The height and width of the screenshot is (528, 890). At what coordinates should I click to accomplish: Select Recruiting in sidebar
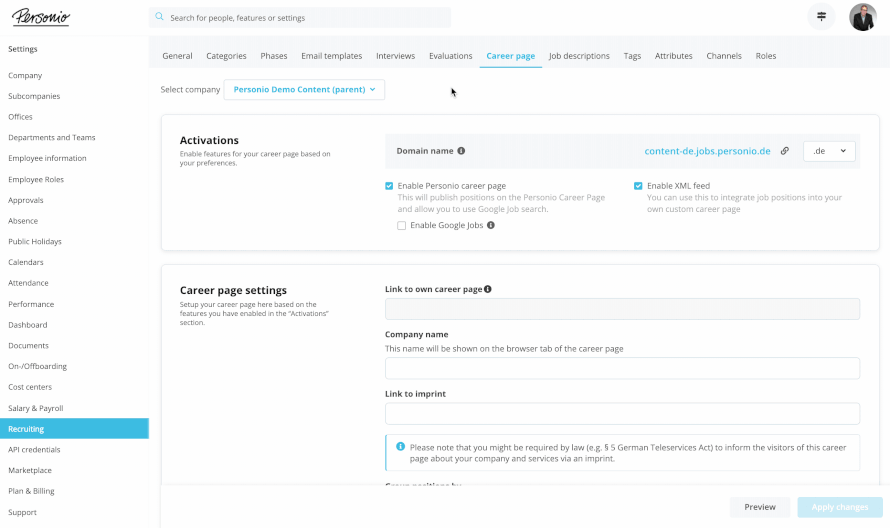74,429
